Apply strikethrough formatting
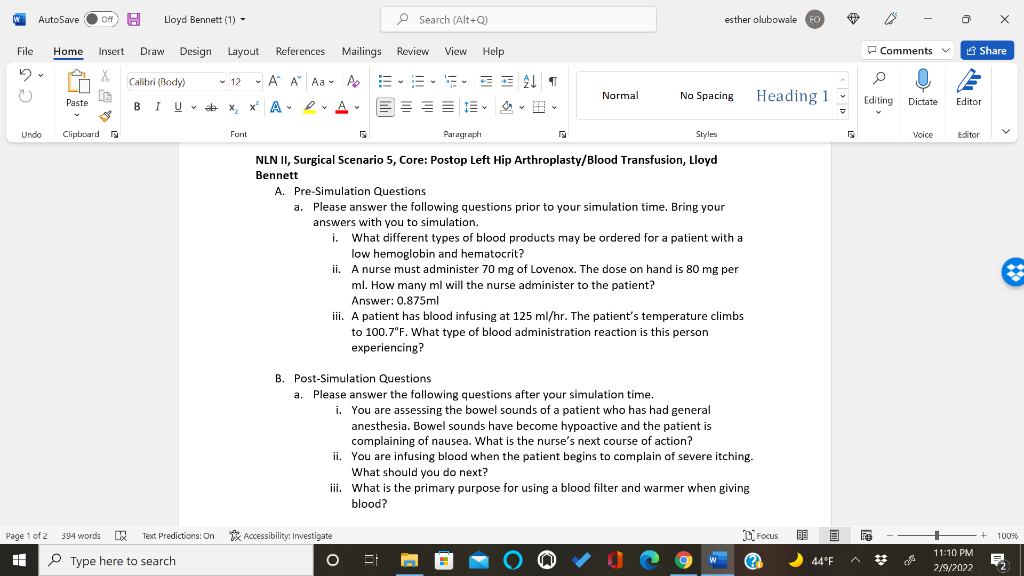The height and width of the screenshot is (576, 1024). pos(211,107)
